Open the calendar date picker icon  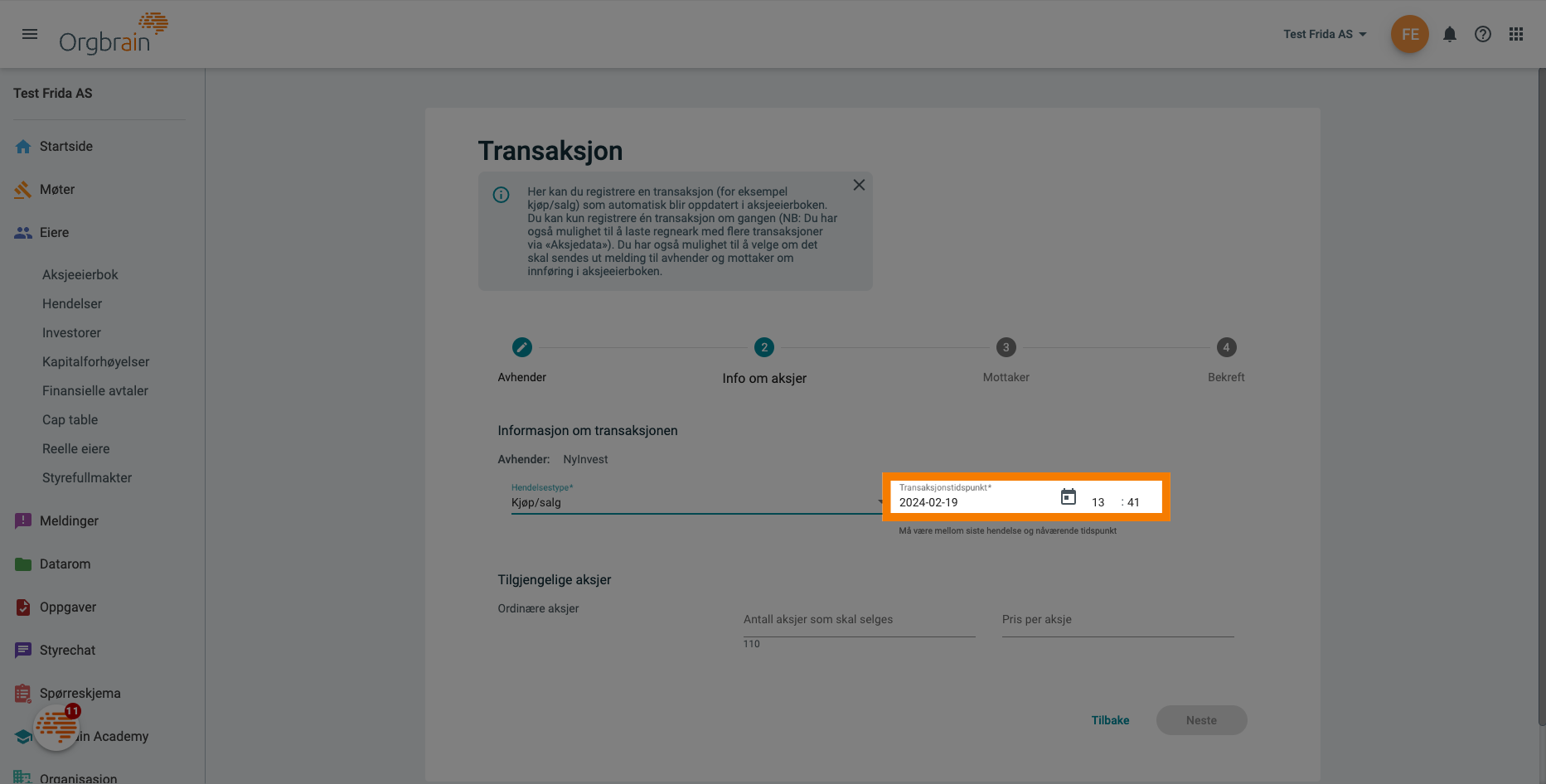(1069, 497)
